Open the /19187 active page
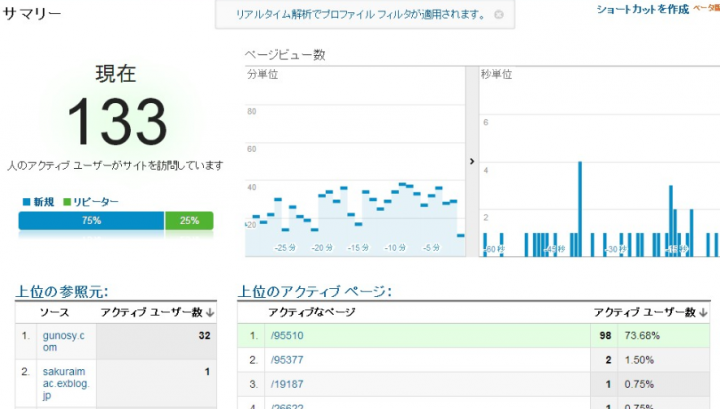This screenshot has height=409, width=720. point(287,384)
